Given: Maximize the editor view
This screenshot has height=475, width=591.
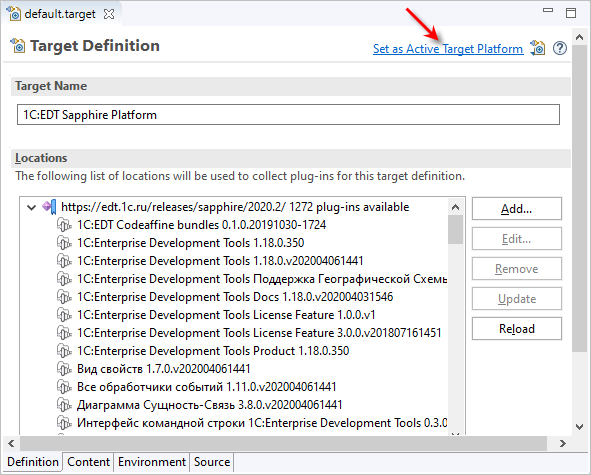Looking at the screenshot, I should click(571, 13).
